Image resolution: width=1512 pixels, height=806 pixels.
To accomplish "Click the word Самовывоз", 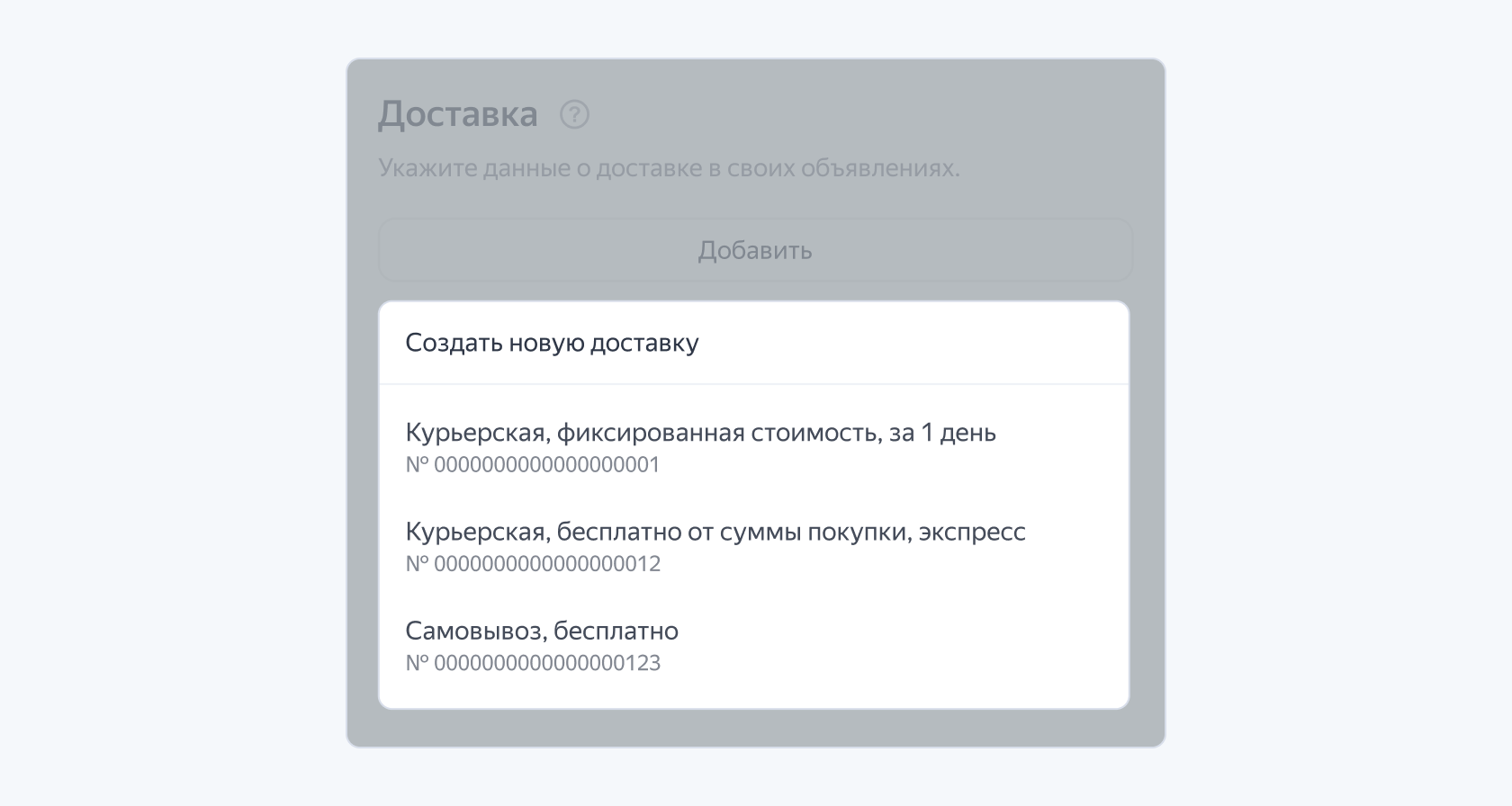I will 474,631.
